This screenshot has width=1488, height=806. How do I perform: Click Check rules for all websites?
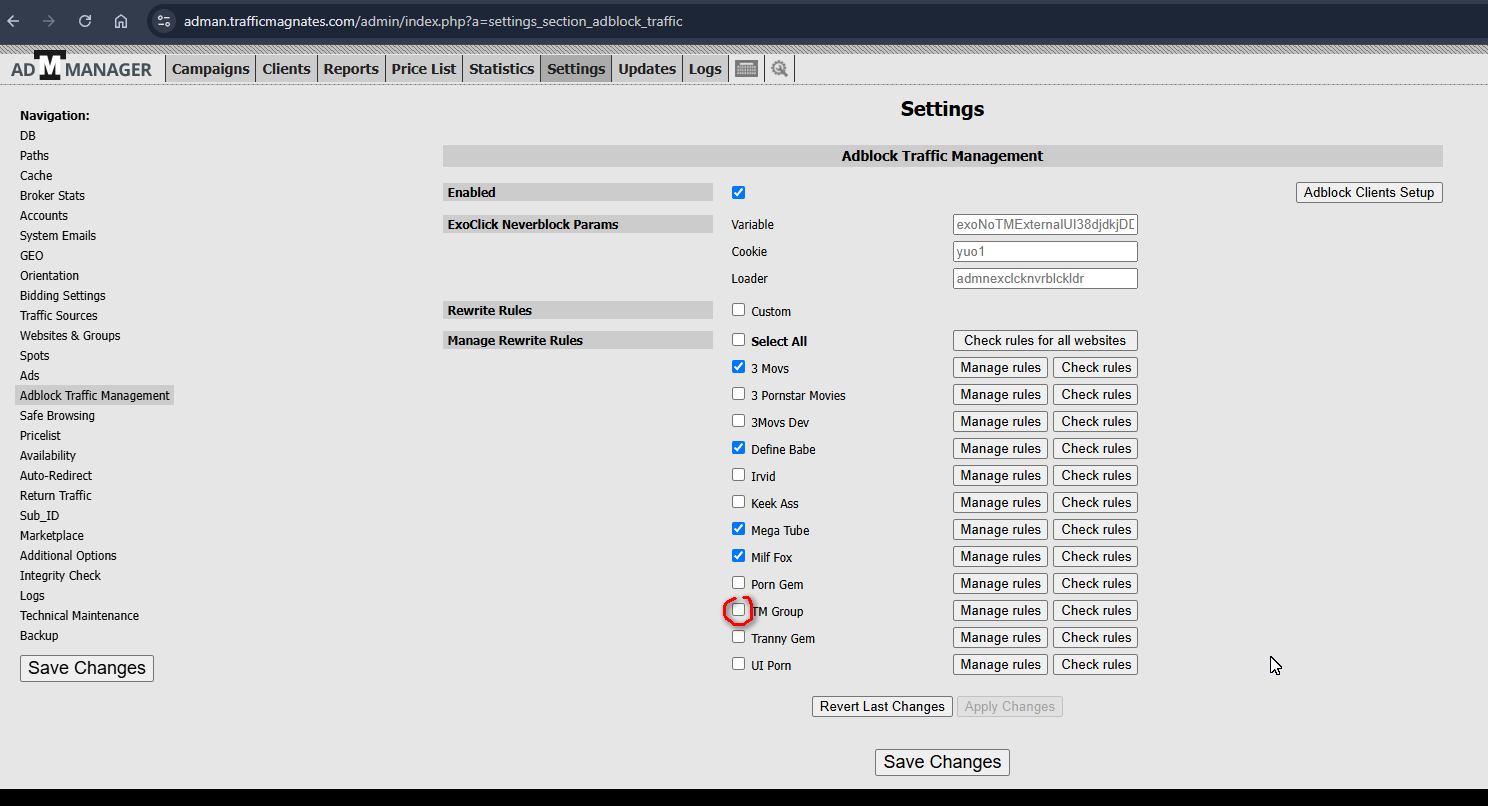(1045, 340)
